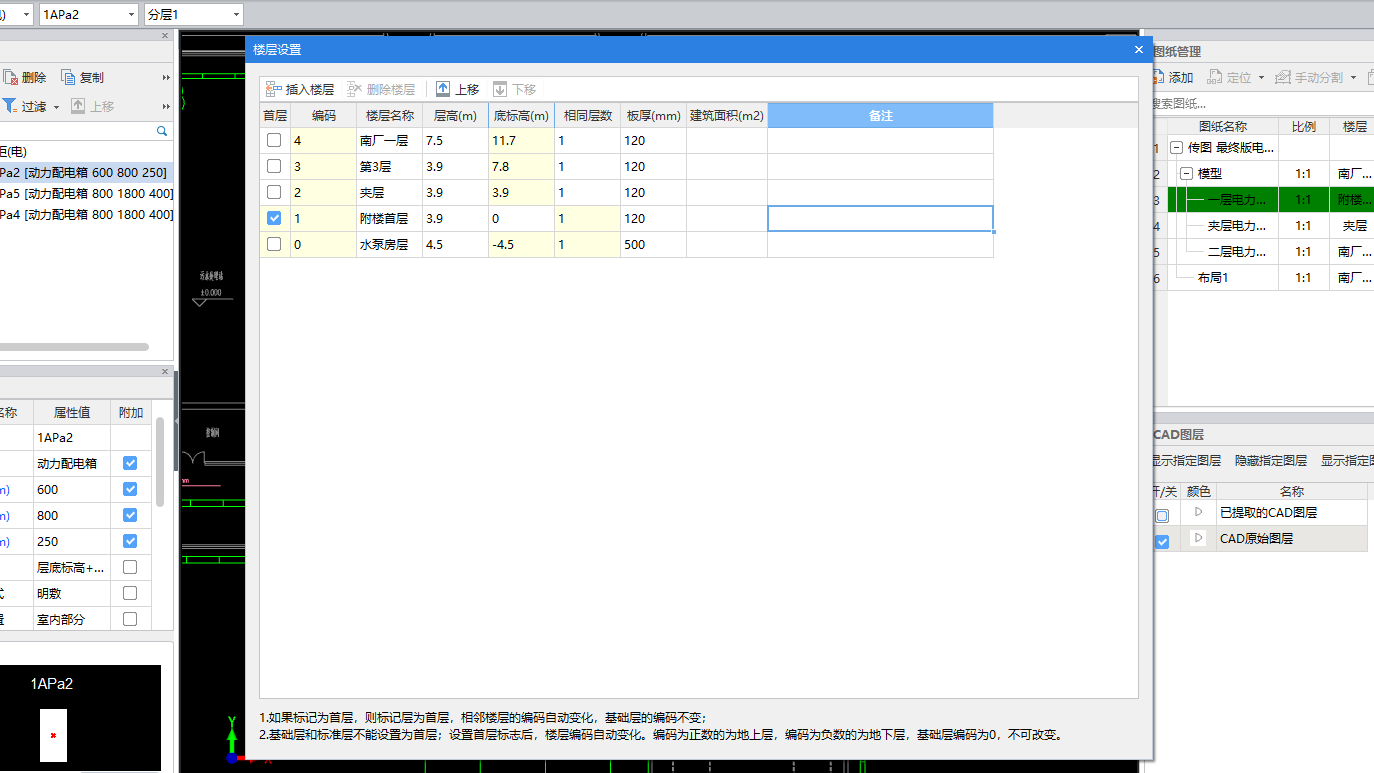This screenshot has width=1374, height=773.
Task: Close the component list panel
Action: tap(165, 36)
